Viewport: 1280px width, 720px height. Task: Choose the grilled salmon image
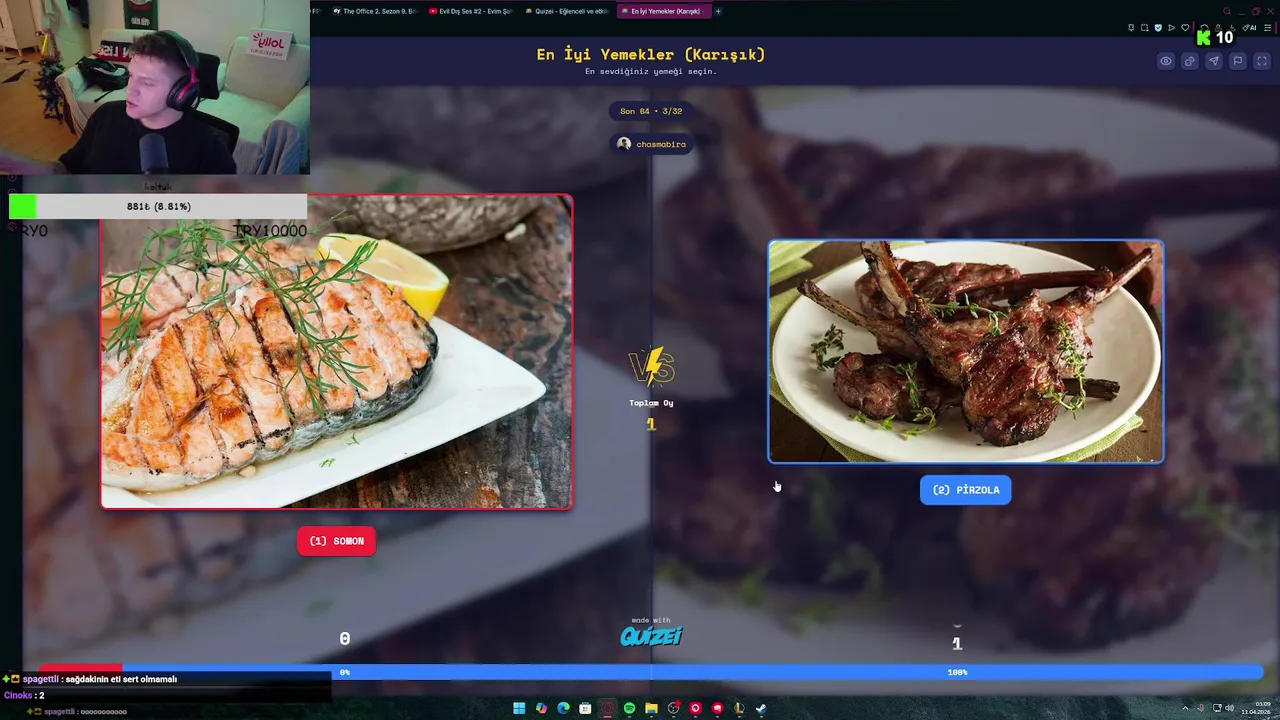(x=337, y=352)
